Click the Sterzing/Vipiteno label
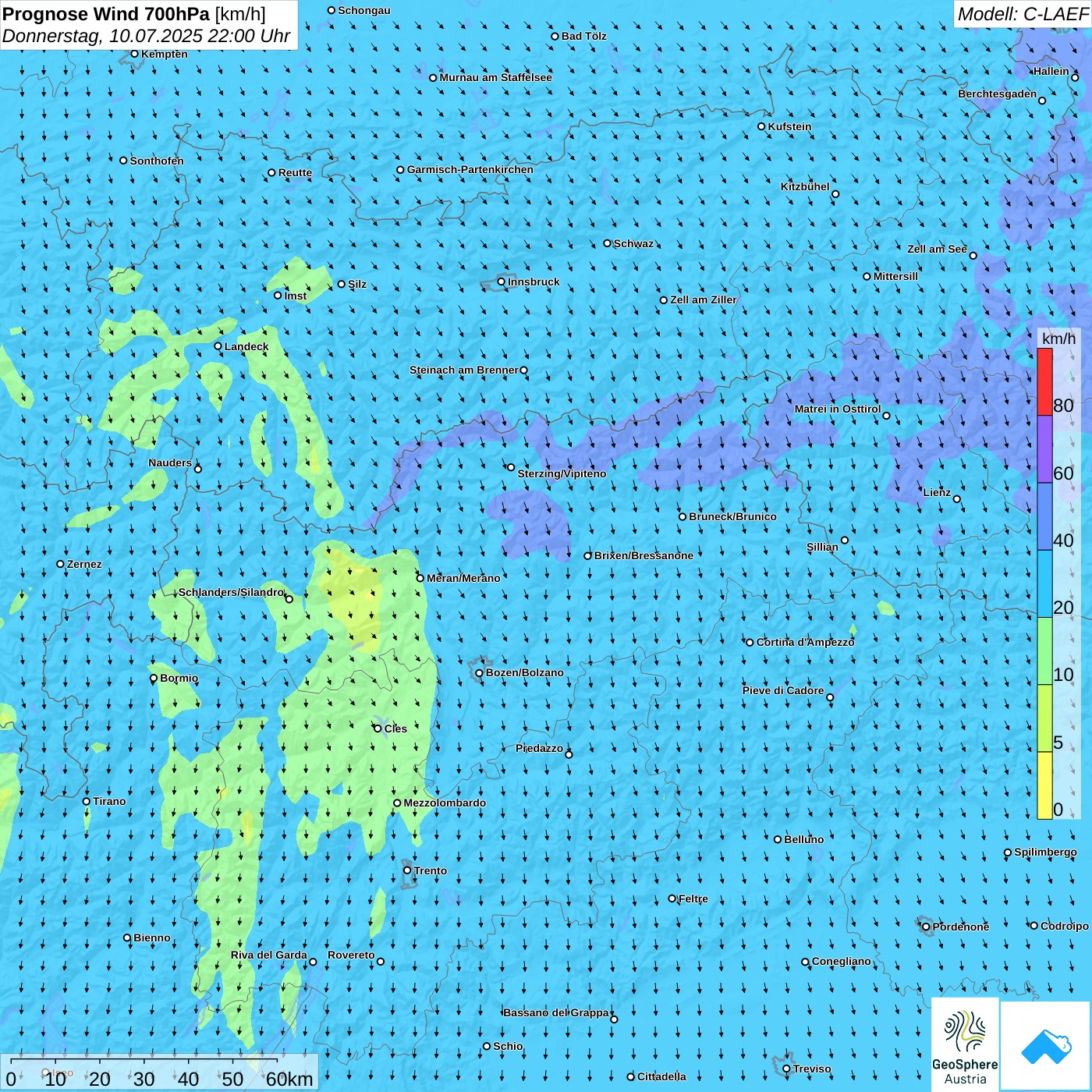Screen dimensions: 1092x1092 tap(562, 473)
